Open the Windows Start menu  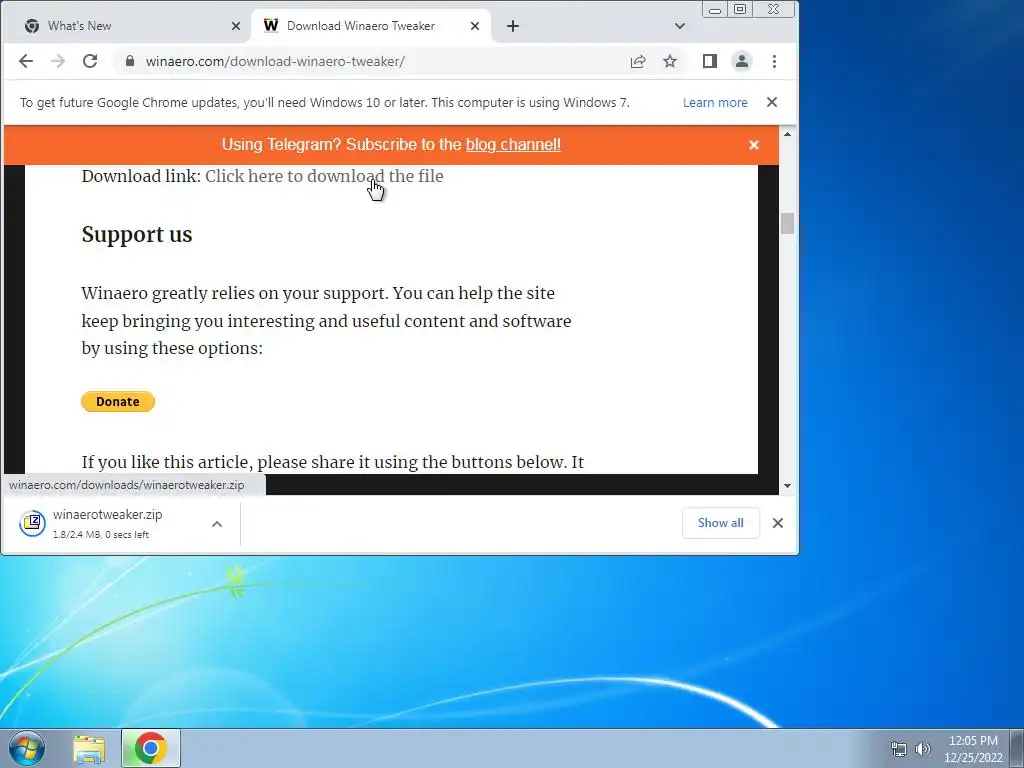click(27, 748)
